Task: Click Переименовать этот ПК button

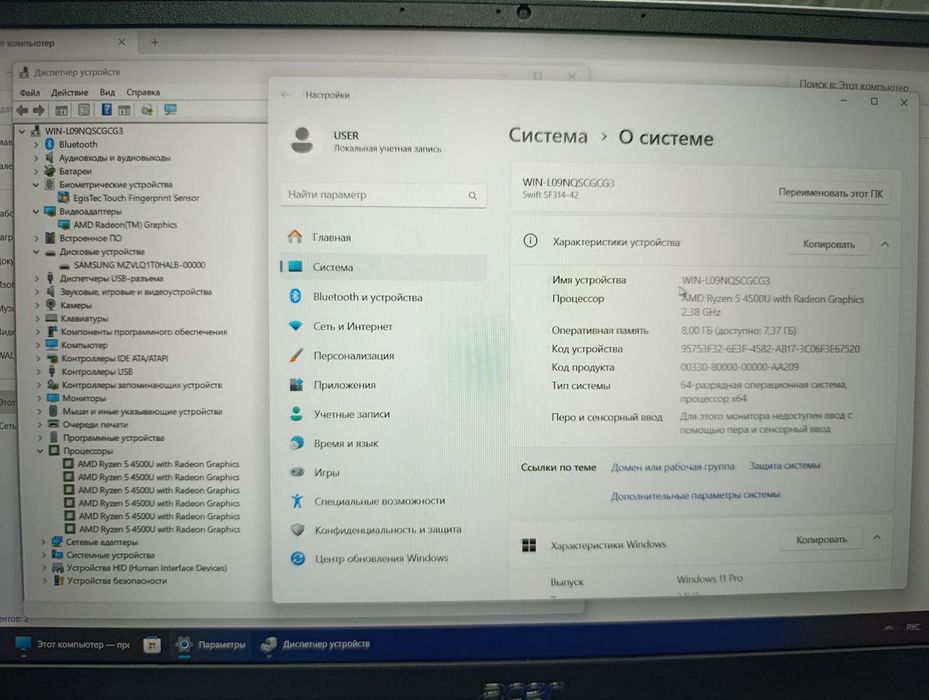Action: (x=830, y=193)
